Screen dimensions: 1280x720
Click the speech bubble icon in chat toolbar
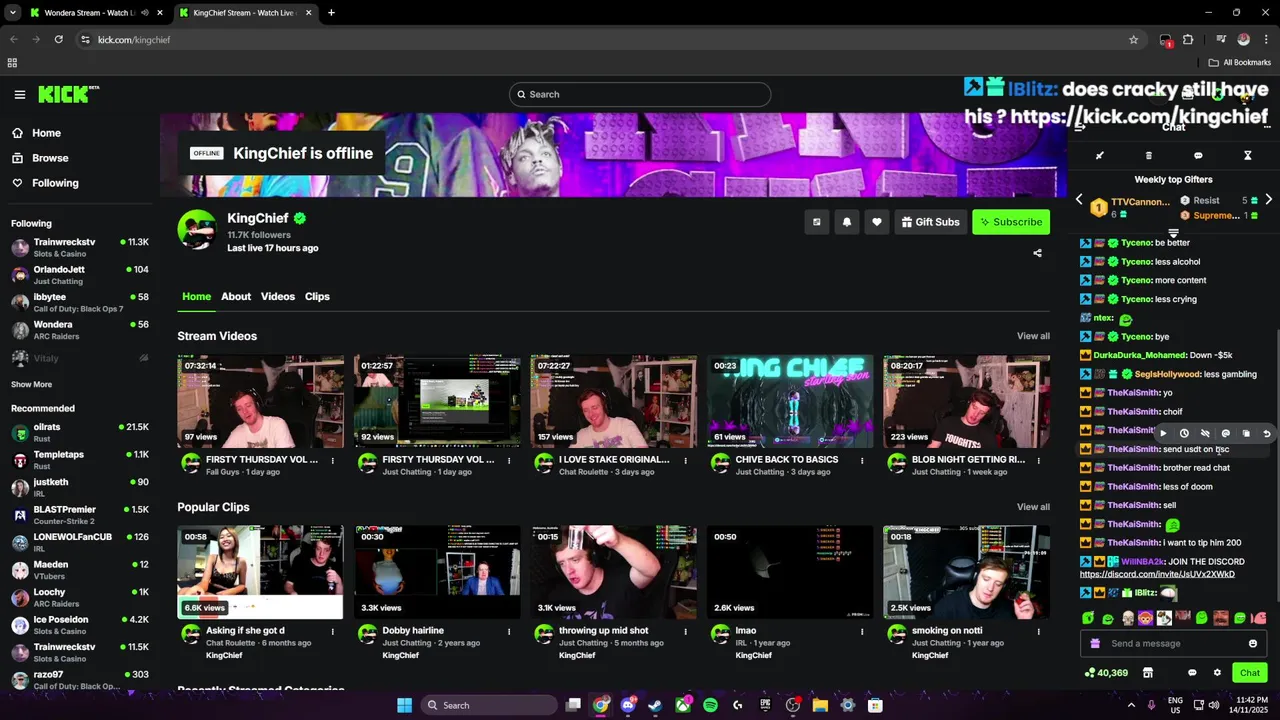[1198, 156]
